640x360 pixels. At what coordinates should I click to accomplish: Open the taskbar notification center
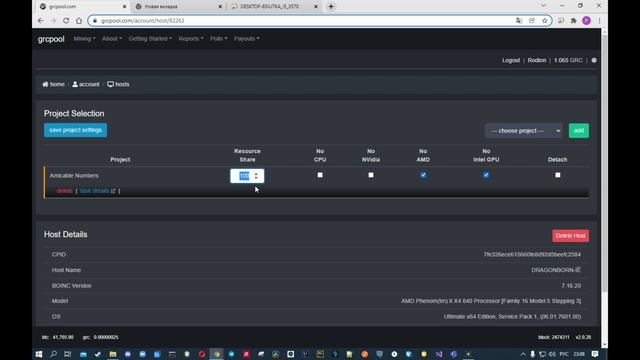[595, 354]
